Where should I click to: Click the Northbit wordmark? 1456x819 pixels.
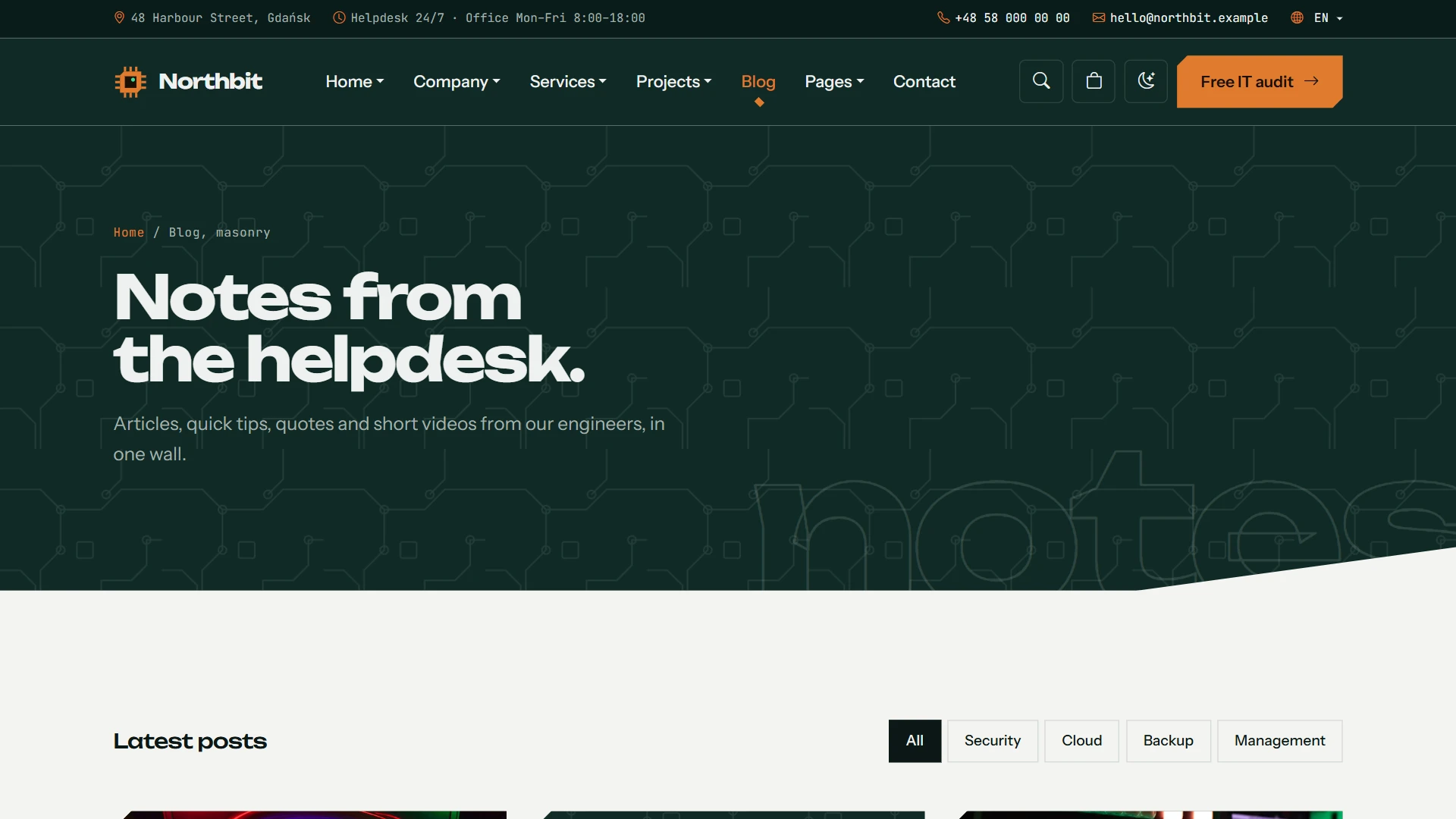[x=211, y=81]
